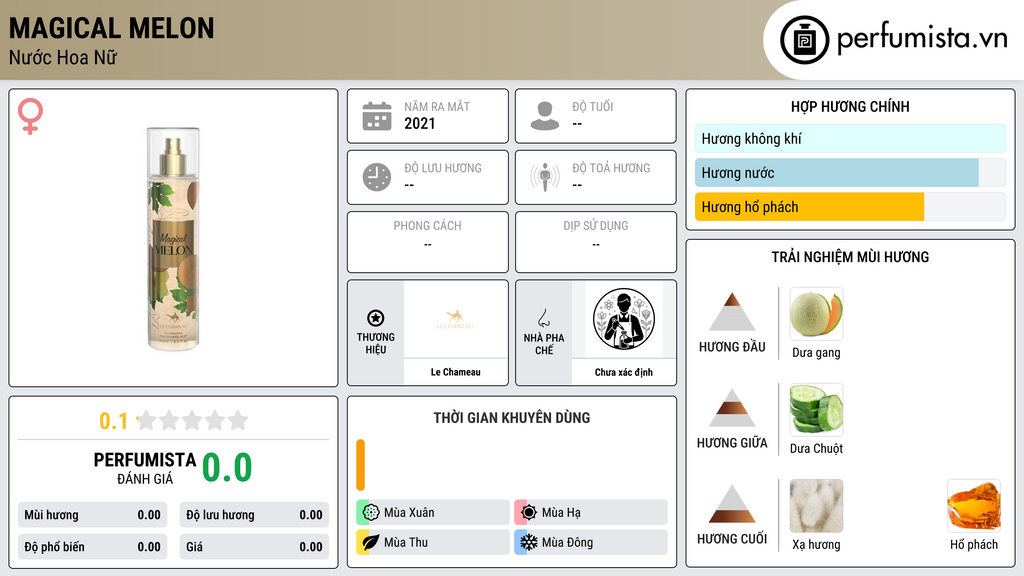Click the Hương Đầu pyramid icon
Viewport: 1024px width, 576px height.
(732, 312)
